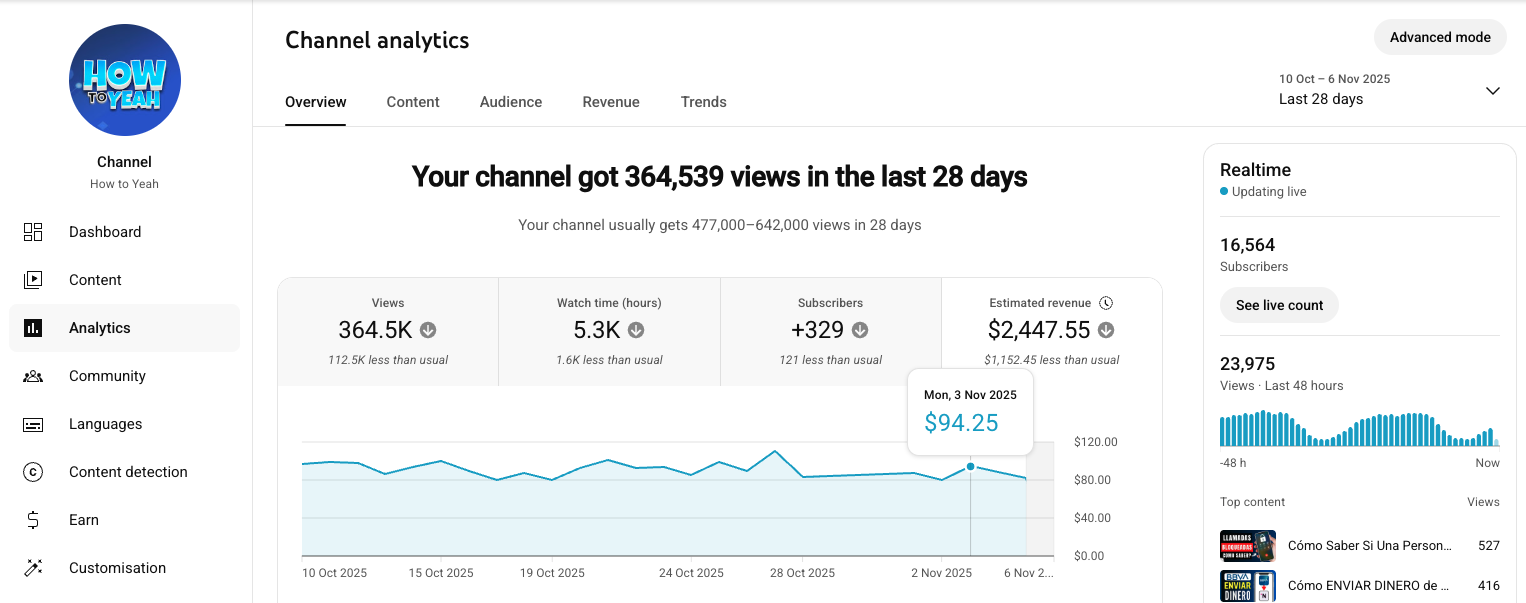1526x603 pixels.
Task: Open Dashboard from the sidebar menu
Action: tap(124, 232)
